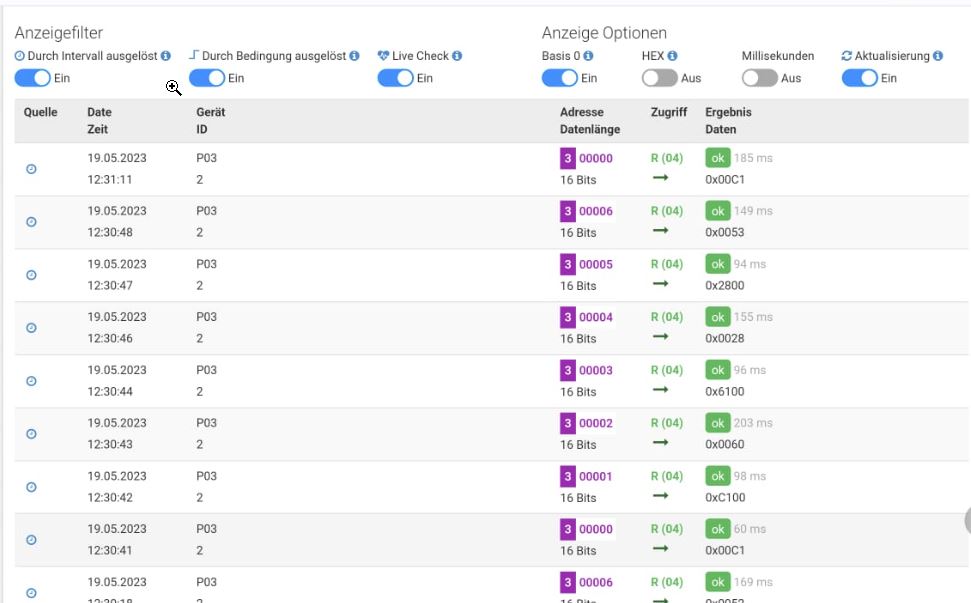
Task: Click address 00006 in 12:30:48 row
Action: click(596, 211)
